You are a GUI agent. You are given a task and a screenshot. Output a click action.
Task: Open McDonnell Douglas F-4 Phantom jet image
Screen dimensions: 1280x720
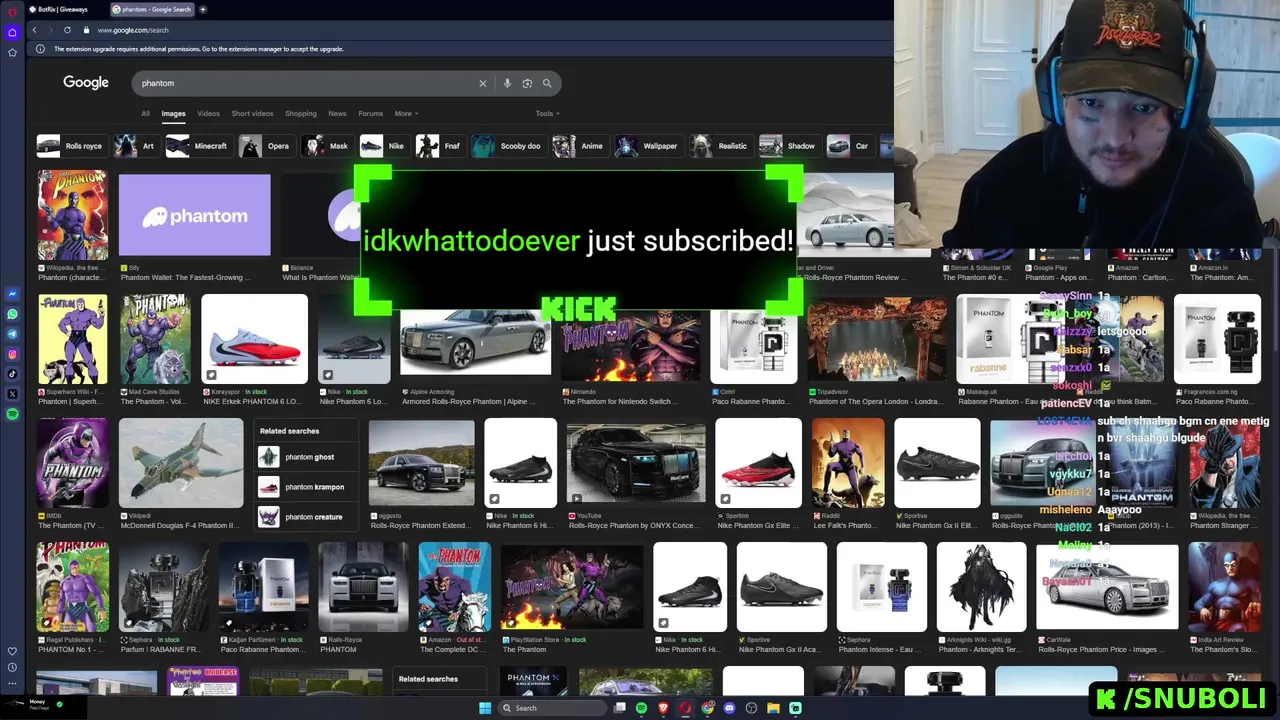[x=181, y=463]
